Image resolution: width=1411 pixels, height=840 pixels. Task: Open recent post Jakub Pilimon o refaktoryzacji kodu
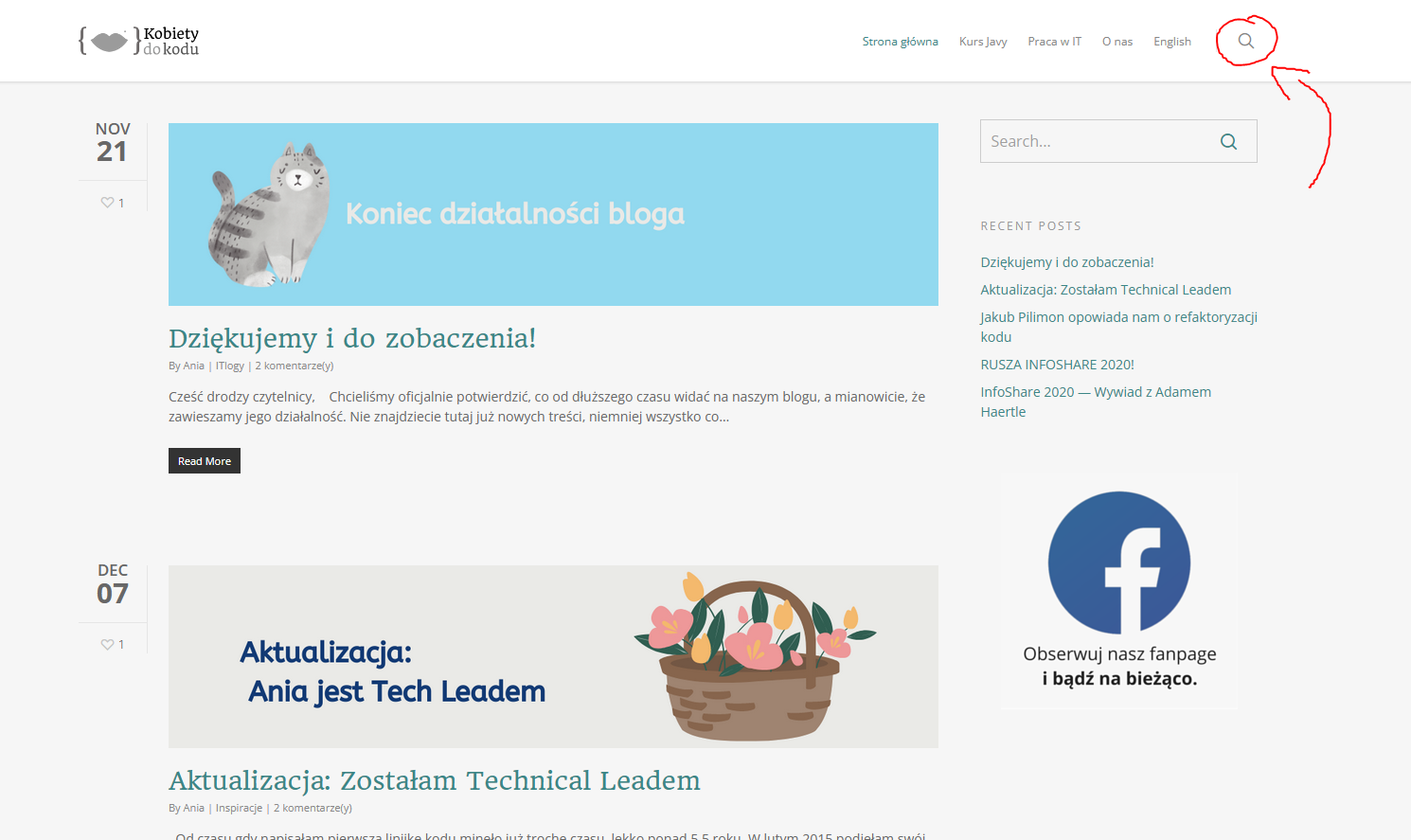[x=1118, y=327]
